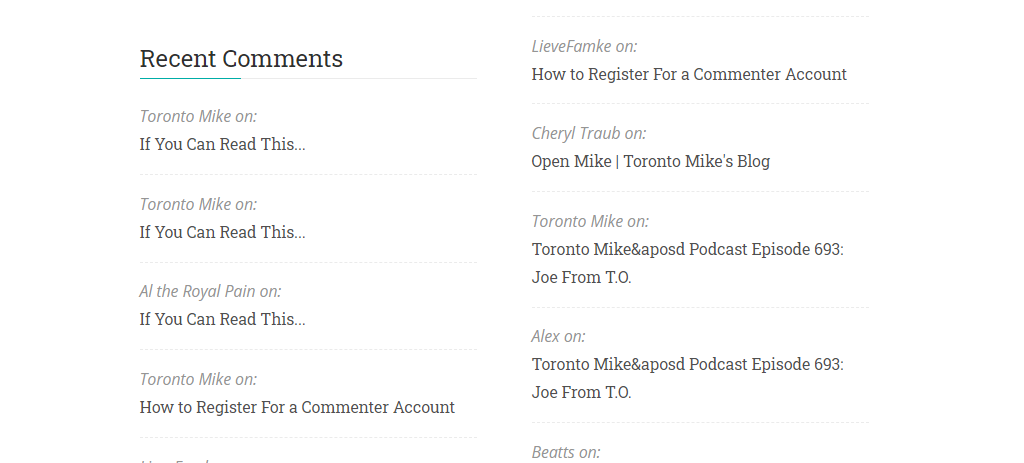Click cut-off commenter name below Commenter Account post
Viewport: 1024px width, 463px height.
point(175,461)
